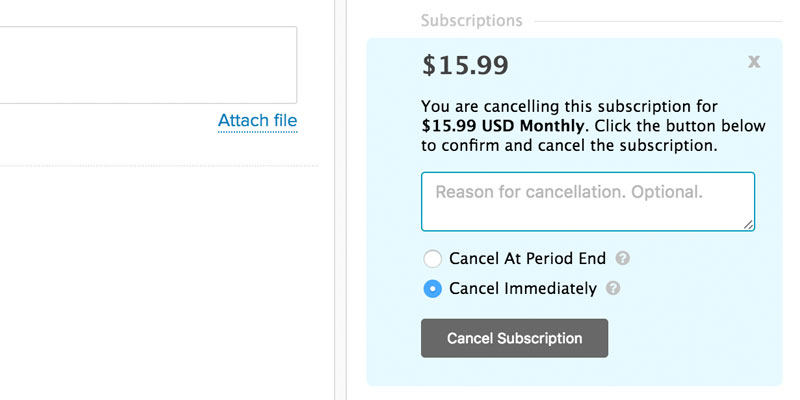800x400 pixels.
Task: Open the Attach file link
Action: click(x=258, y=121)
